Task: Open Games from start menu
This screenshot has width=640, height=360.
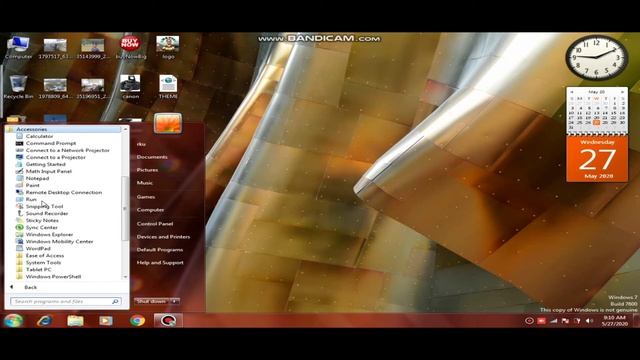Action: tap(146, 197)
